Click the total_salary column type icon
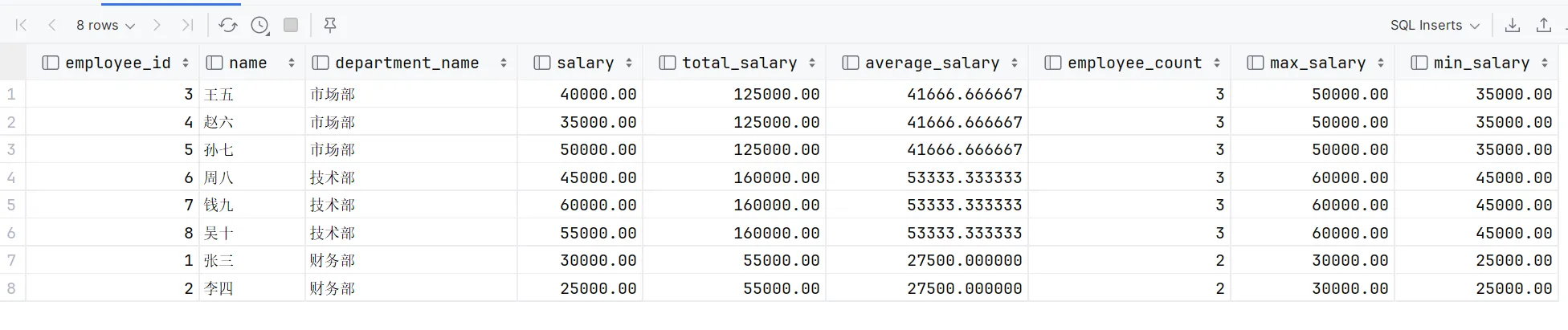This screenshot has width=1568, height=330. tap(667, 63)
